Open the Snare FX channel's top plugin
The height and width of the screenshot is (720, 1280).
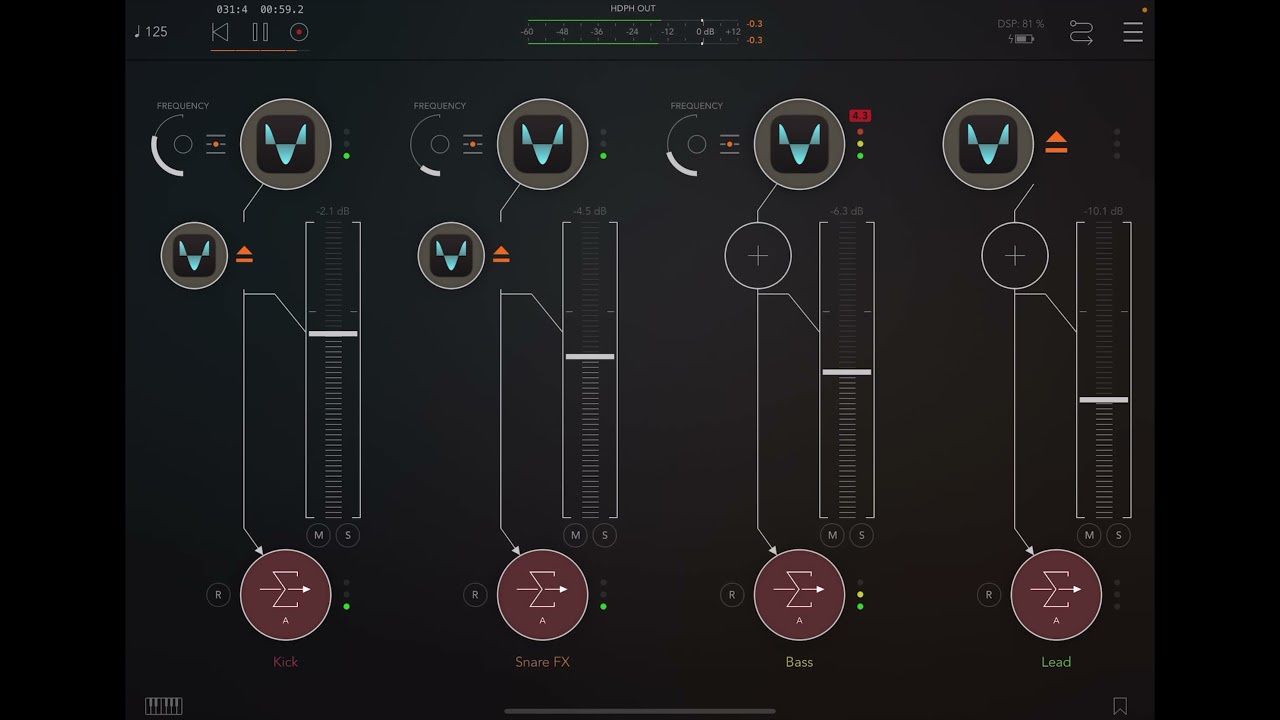pyautogui.click(x=542, y=144)
